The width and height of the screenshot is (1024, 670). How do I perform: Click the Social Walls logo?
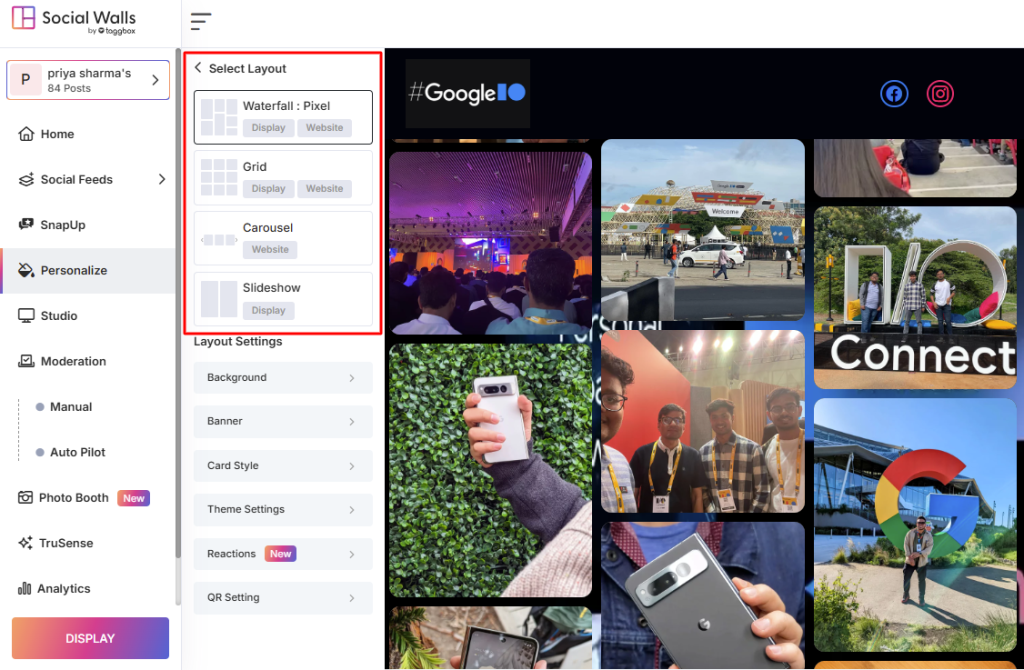(x=75, y=21)
